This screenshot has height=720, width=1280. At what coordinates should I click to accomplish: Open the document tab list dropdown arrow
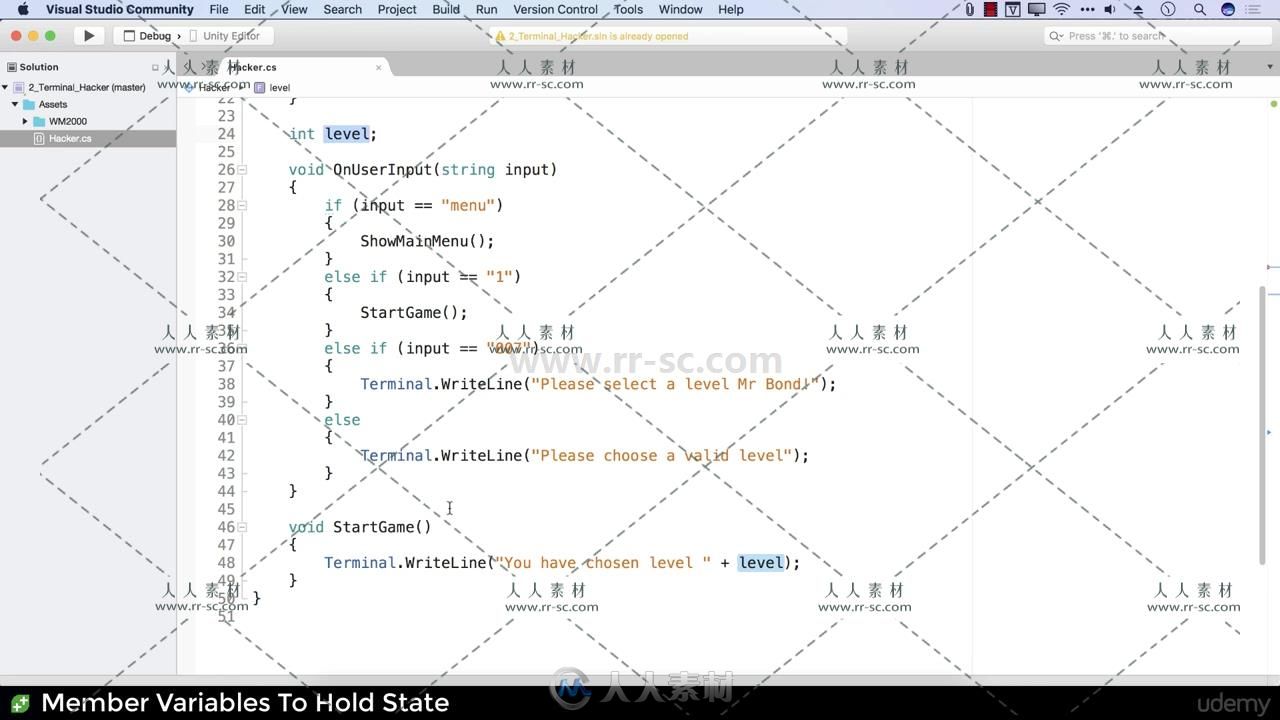1270,67
